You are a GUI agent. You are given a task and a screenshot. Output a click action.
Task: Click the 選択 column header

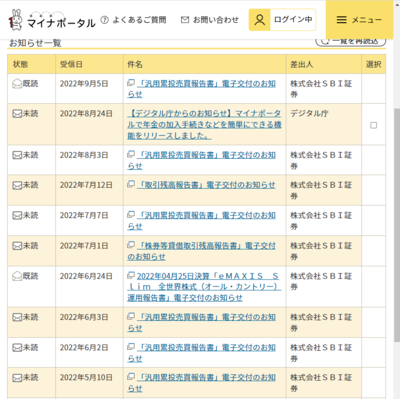373,64
